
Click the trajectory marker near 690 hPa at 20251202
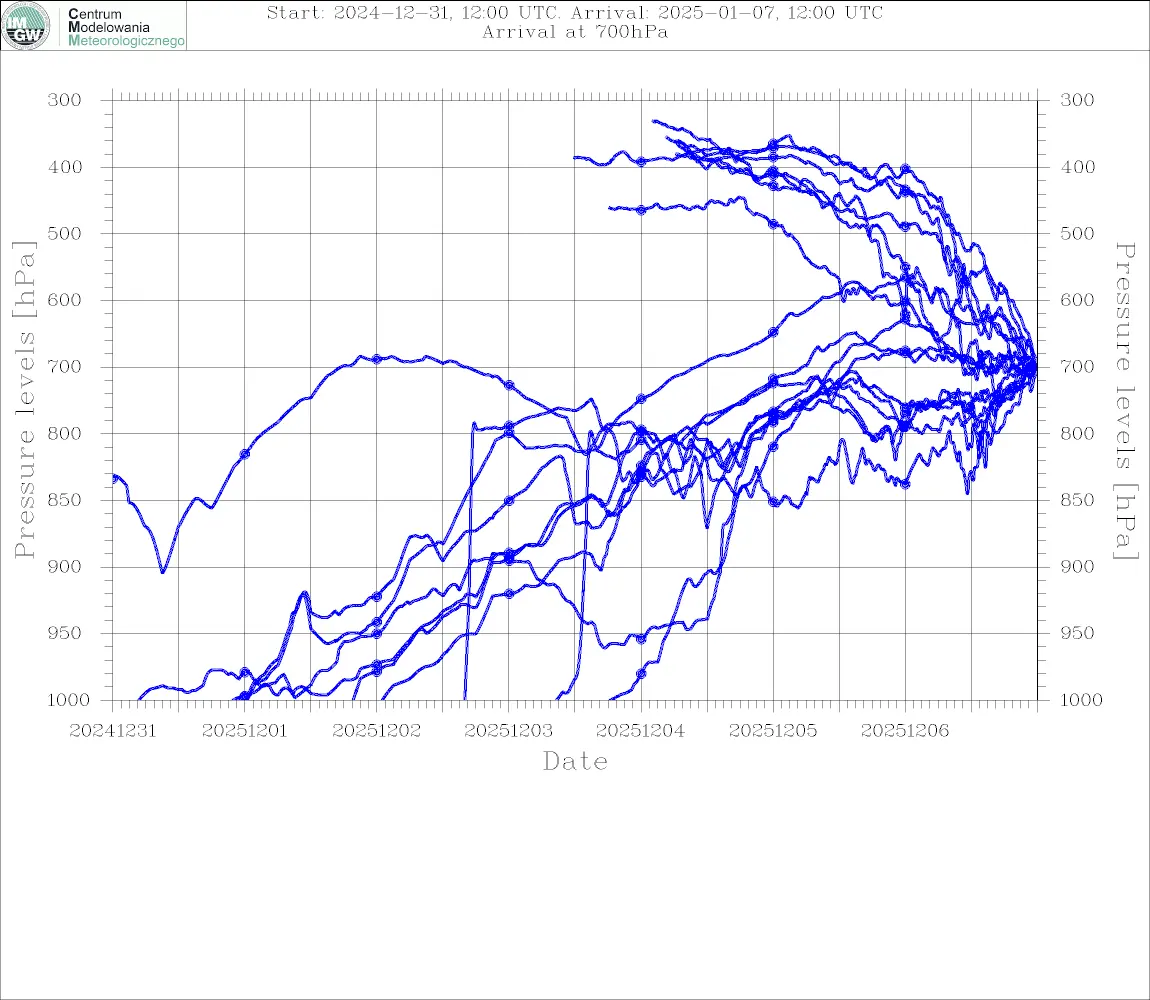377,359
